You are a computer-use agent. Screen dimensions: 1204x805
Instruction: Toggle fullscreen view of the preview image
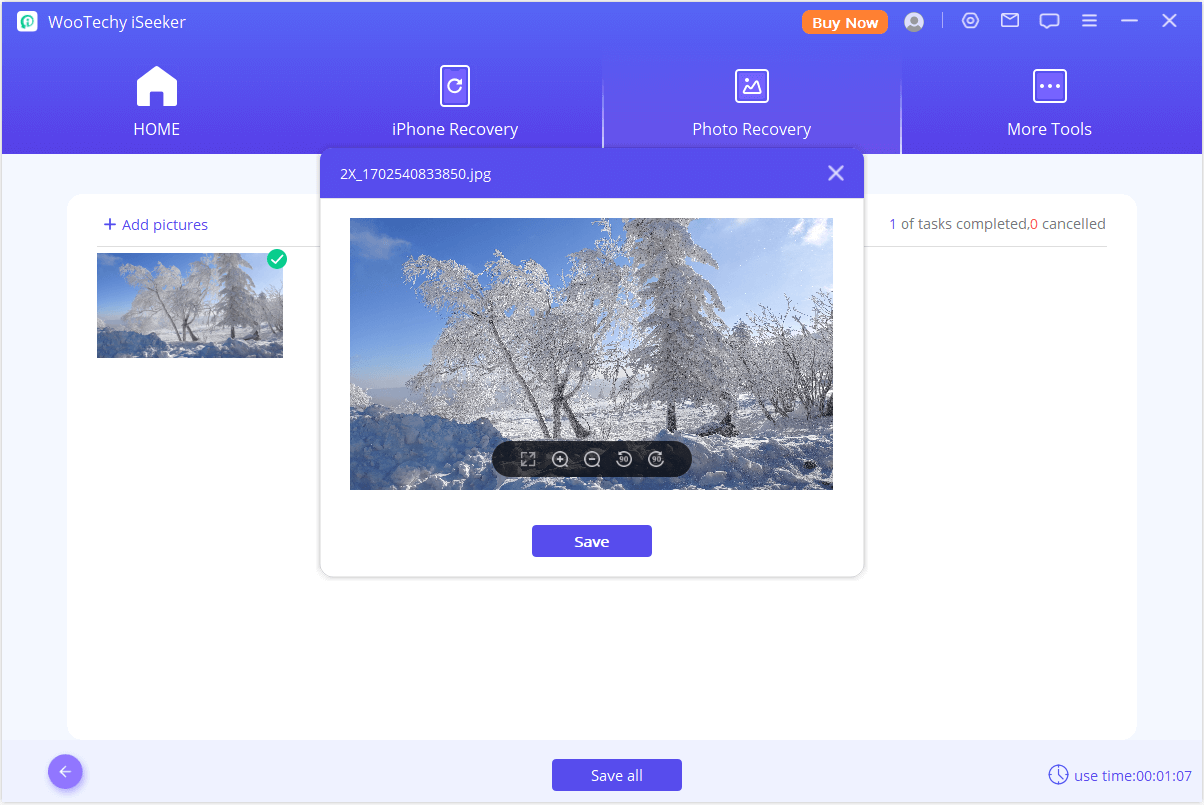click(x=528, y=459)
